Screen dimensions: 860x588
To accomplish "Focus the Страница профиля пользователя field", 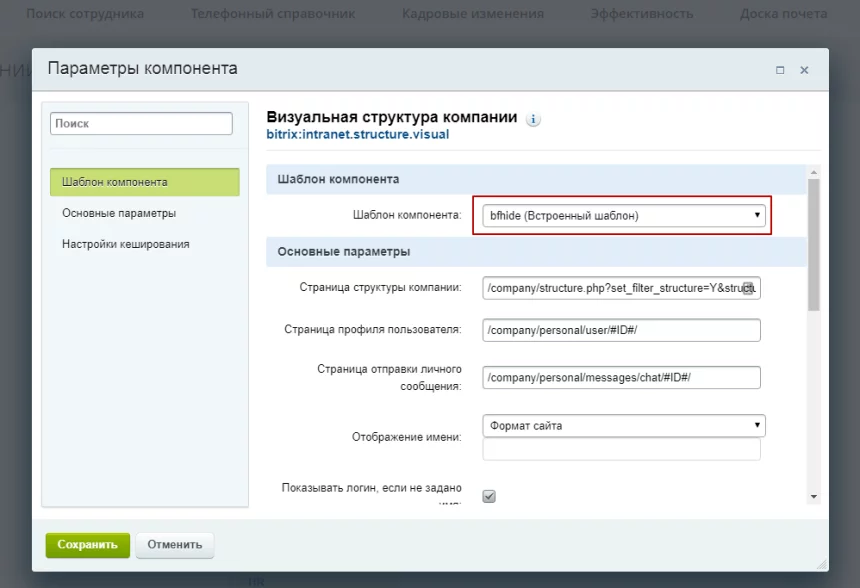I will 621,330.
